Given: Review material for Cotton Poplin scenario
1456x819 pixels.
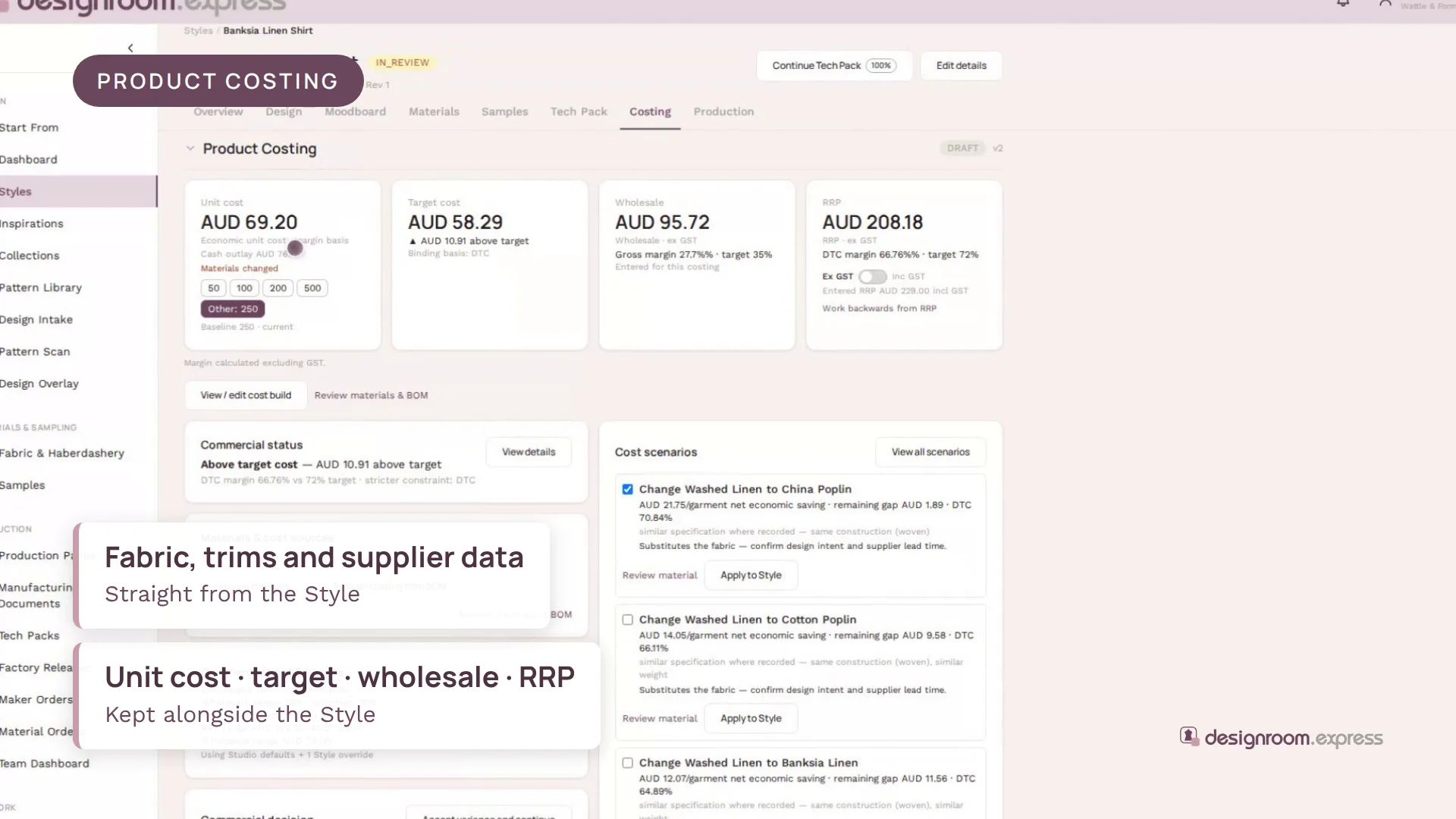Looking at the screenshot, I should coord(660,719).
